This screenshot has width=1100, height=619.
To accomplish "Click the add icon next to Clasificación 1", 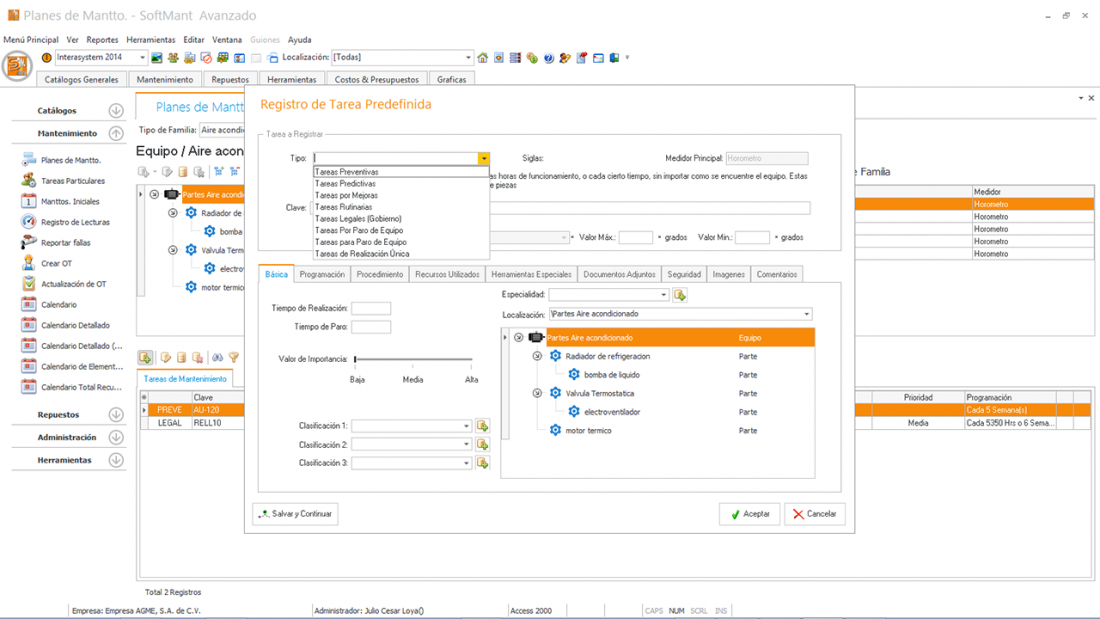I will tap(482, 426).
